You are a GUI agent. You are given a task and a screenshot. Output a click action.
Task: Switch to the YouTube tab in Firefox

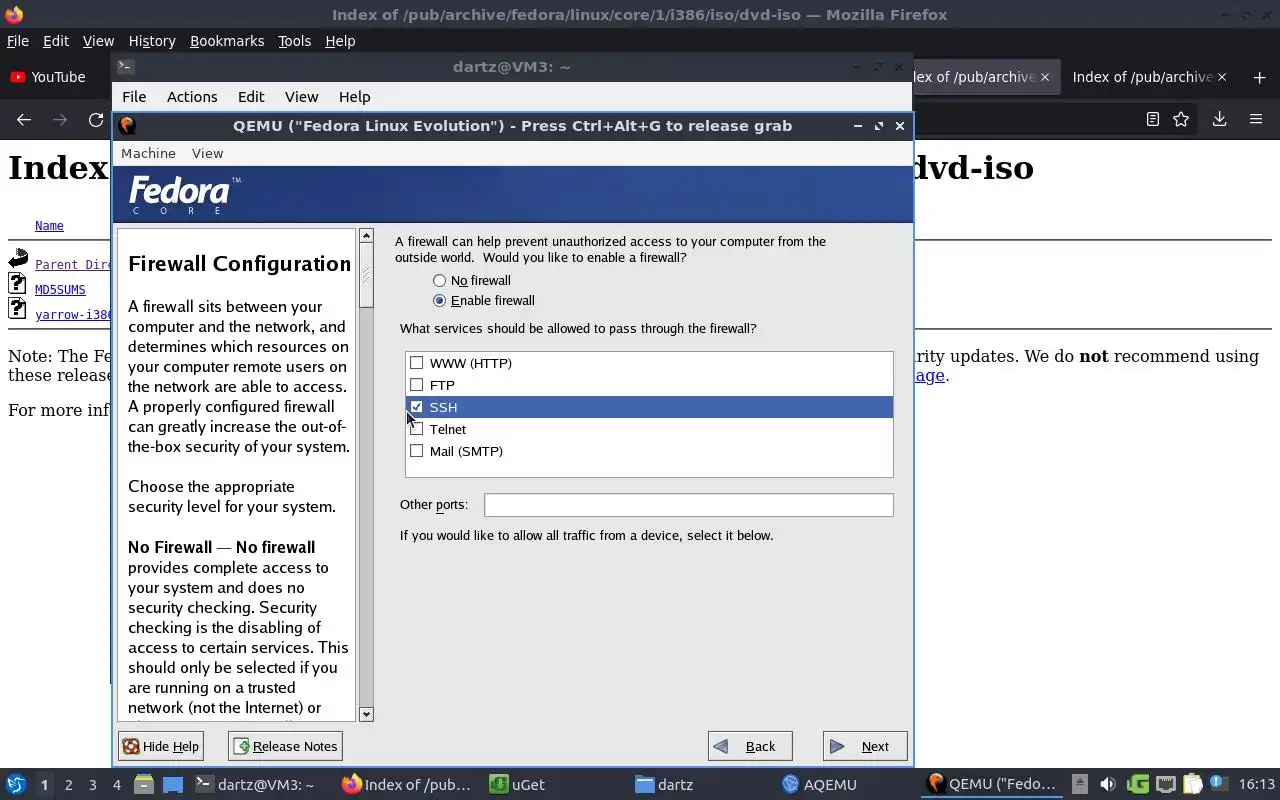[x=48, y=77]
